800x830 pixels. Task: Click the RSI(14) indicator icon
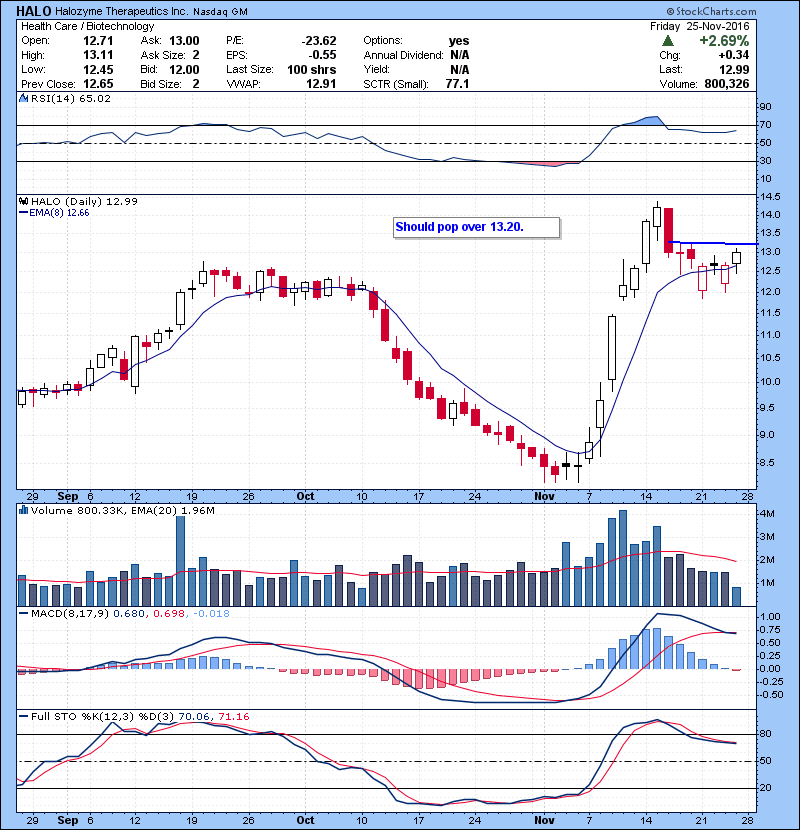23,98
